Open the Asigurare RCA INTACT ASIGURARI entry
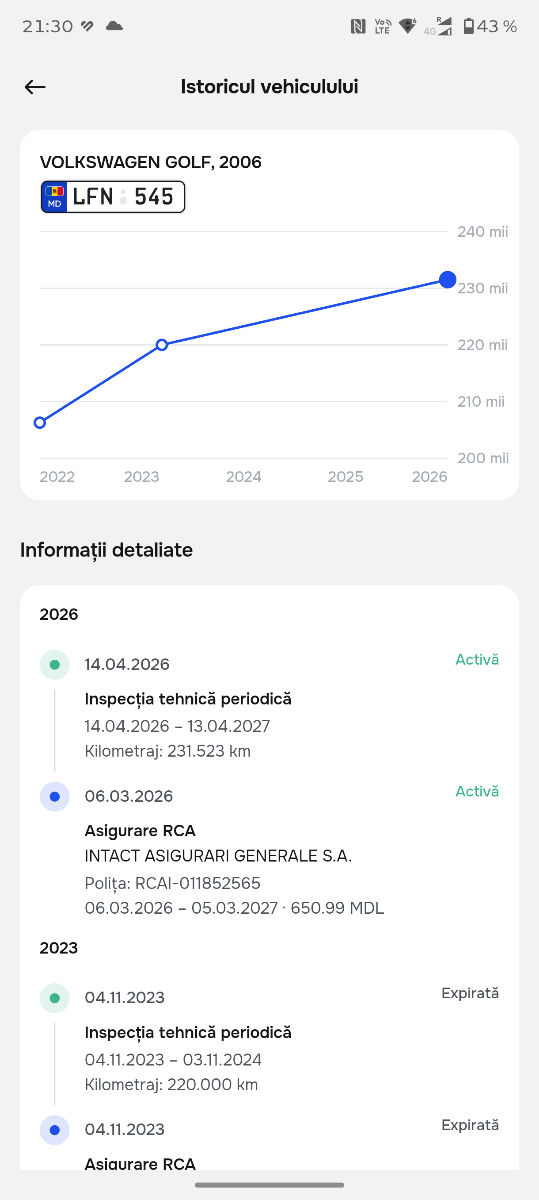 [269, 851]
